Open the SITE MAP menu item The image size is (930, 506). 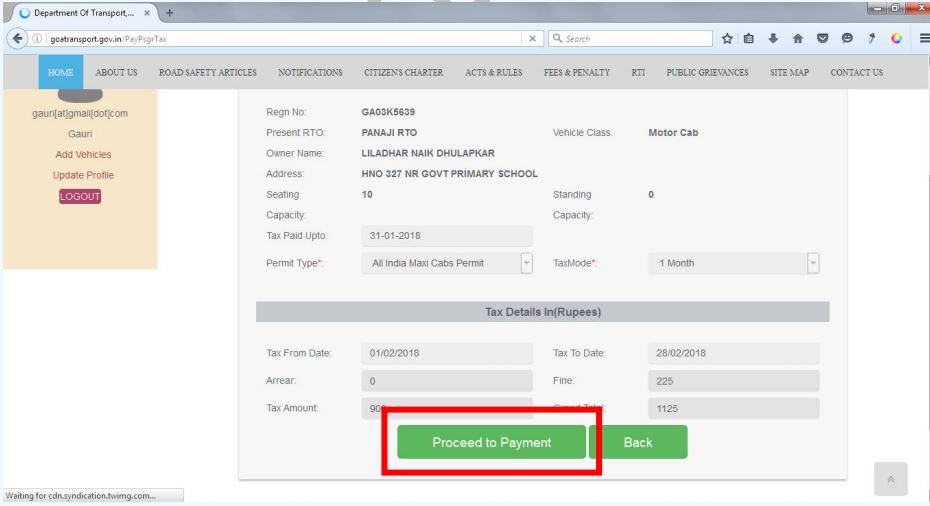[x=789, y=72]
